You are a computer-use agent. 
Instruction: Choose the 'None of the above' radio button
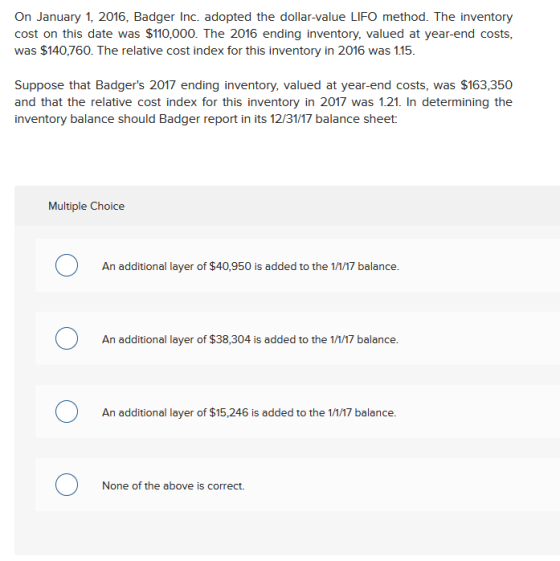pos(67,484)
